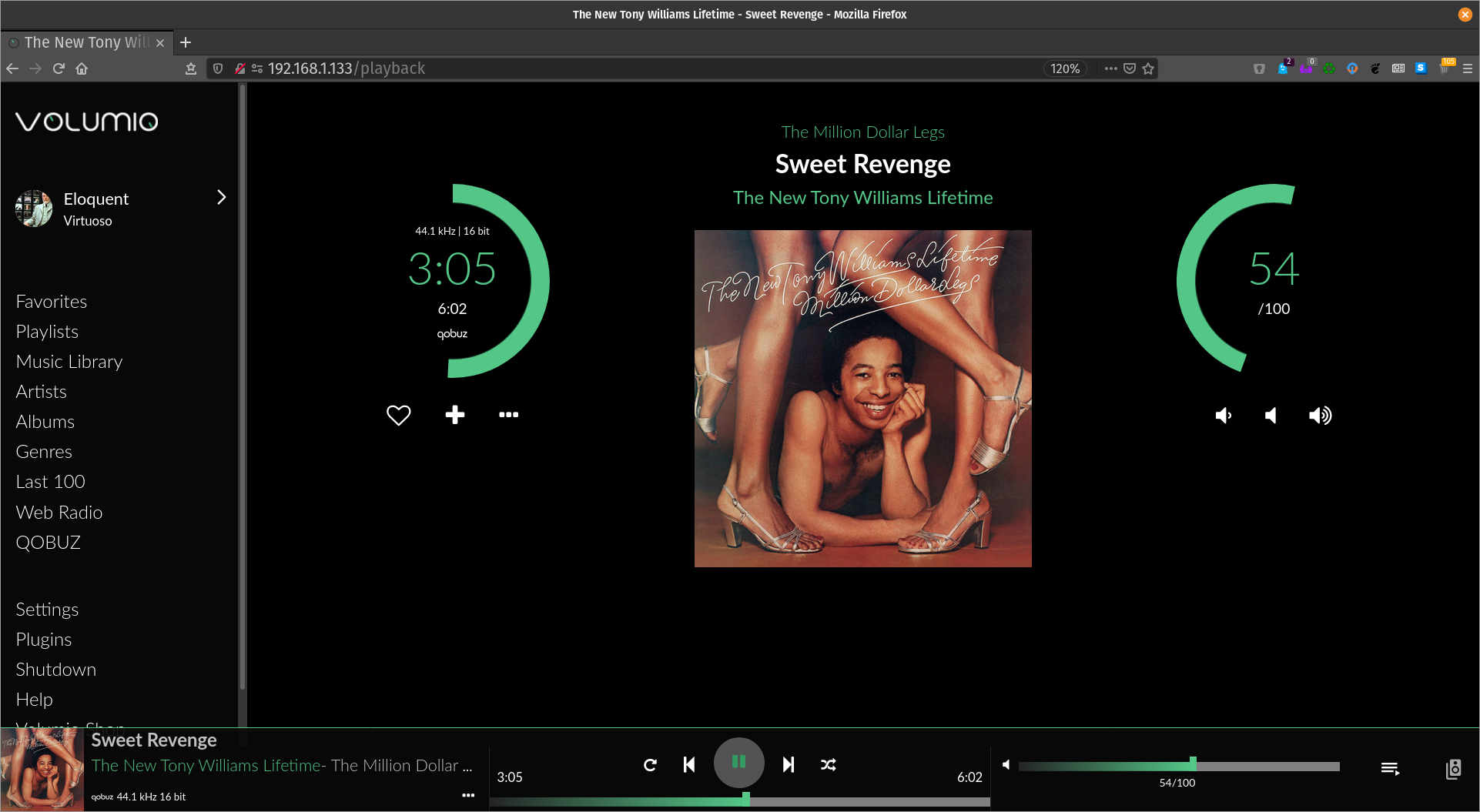The image size is (1480, 812).
Task: Reload the page in Firefox
Action: pos(59,69)
